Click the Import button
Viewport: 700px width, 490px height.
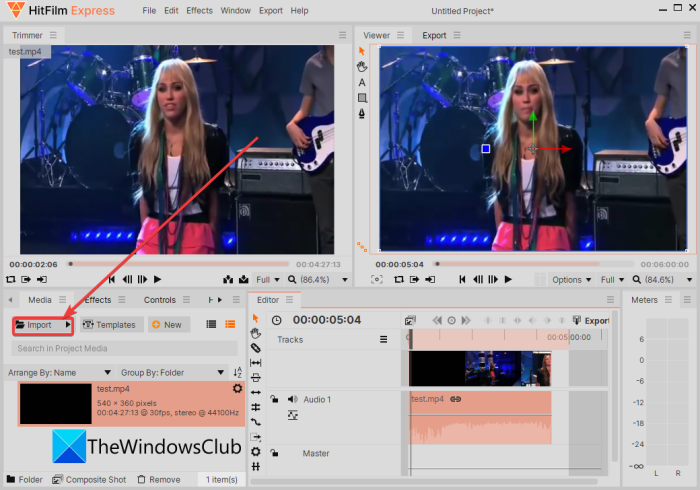click(39, 325)
